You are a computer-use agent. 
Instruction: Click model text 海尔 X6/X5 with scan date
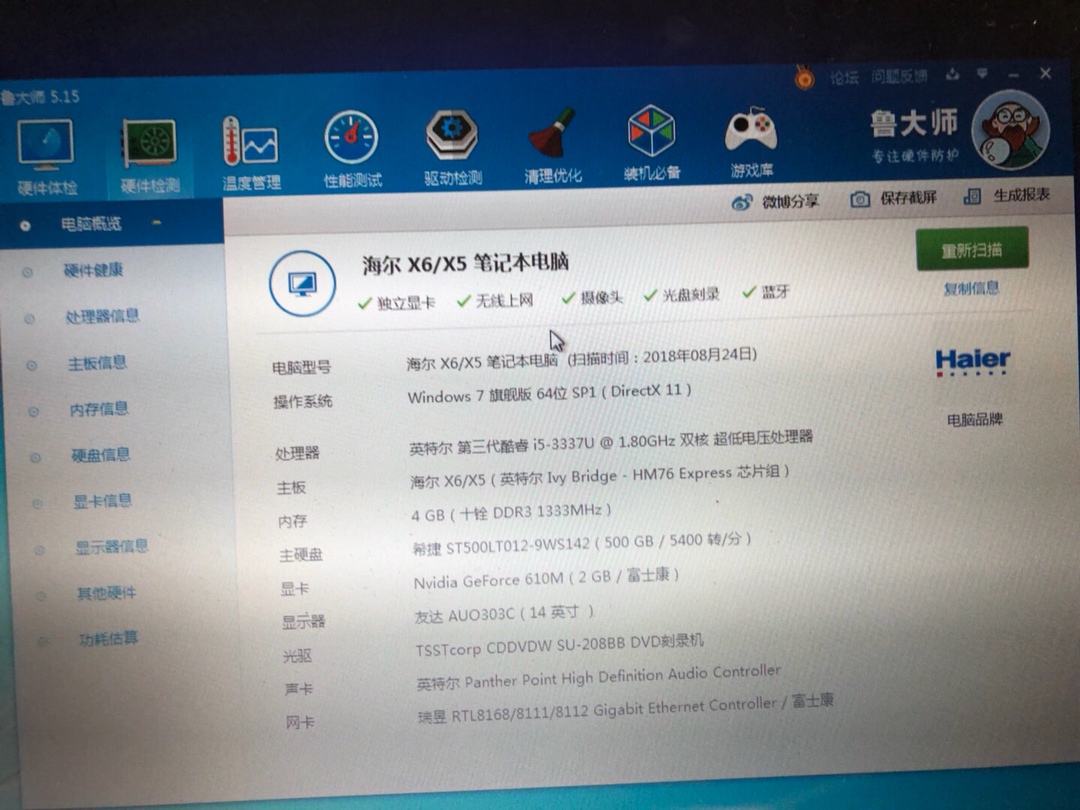click(581, 359)
